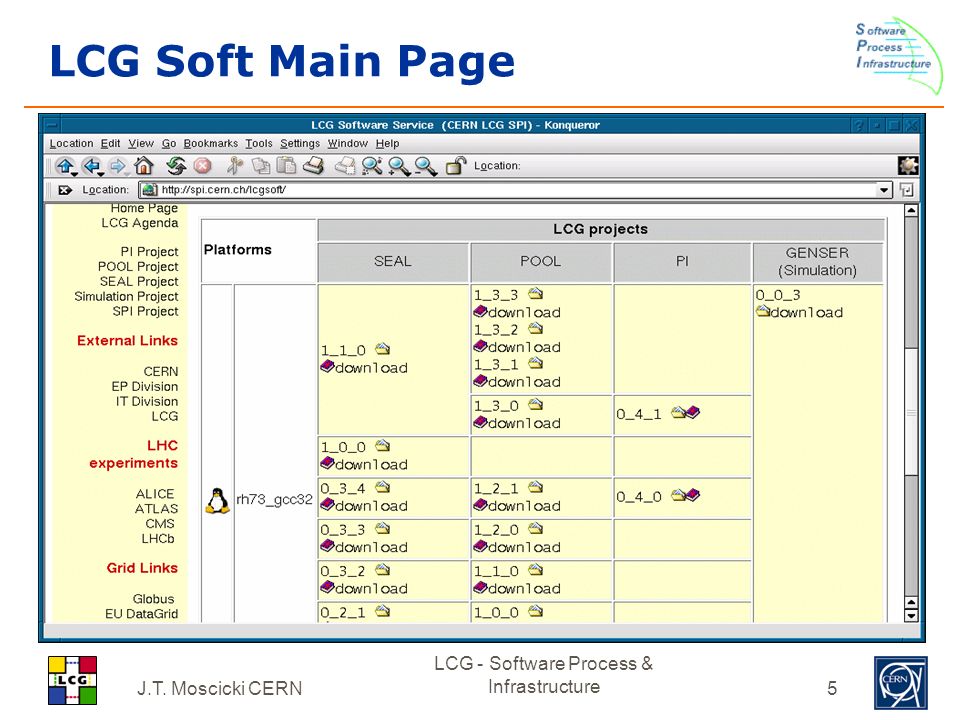Click the Up navigation arrow in Konqueror toolbar
The image size is (960, 720).
(65, 166)
